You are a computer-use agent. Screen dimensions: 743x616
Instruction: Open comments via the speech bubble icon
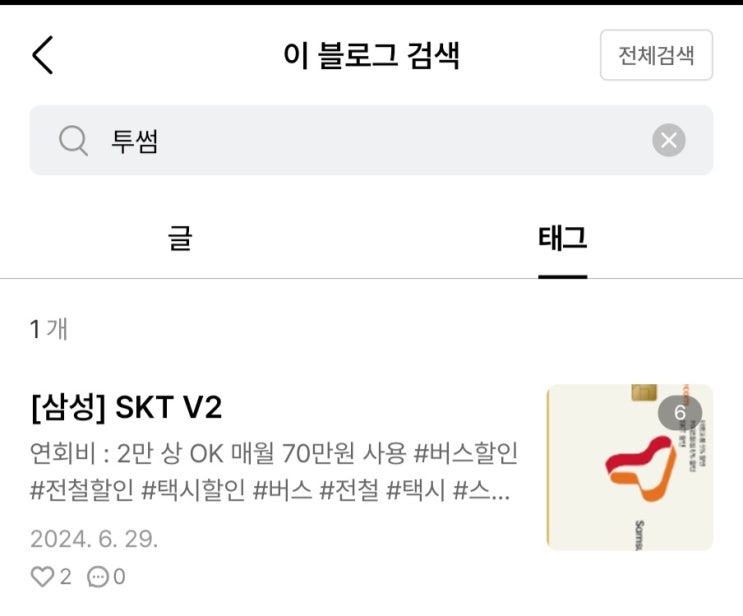click(x=98, y=577)
